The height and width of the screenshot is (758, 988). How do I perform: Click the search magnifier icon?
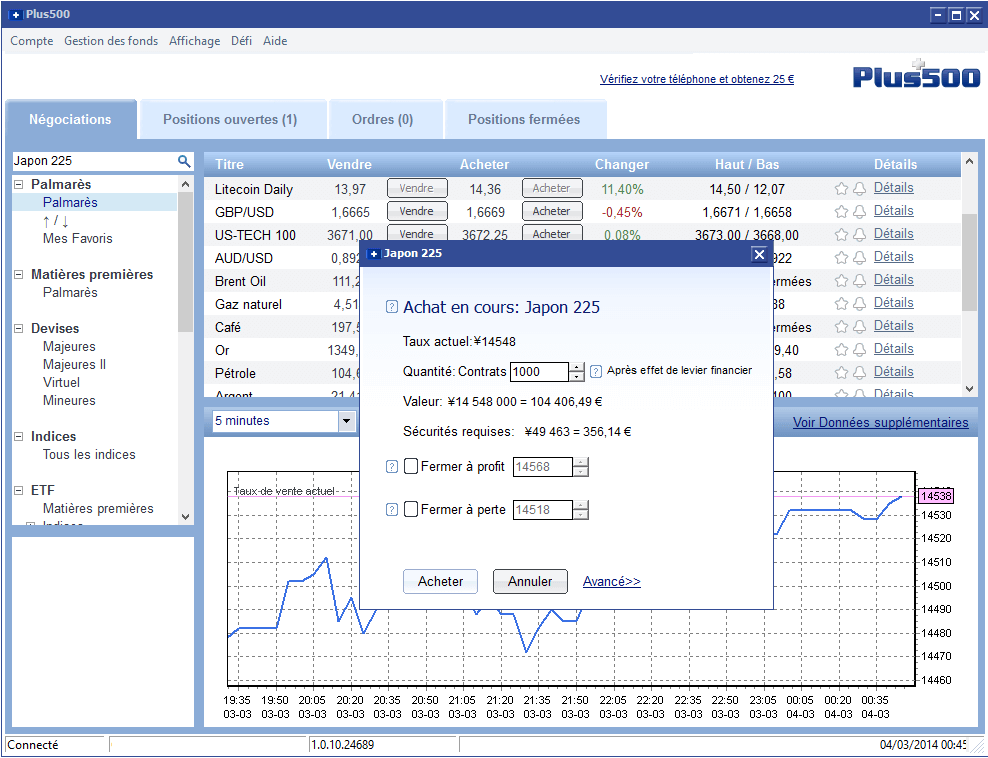point(184,161)
